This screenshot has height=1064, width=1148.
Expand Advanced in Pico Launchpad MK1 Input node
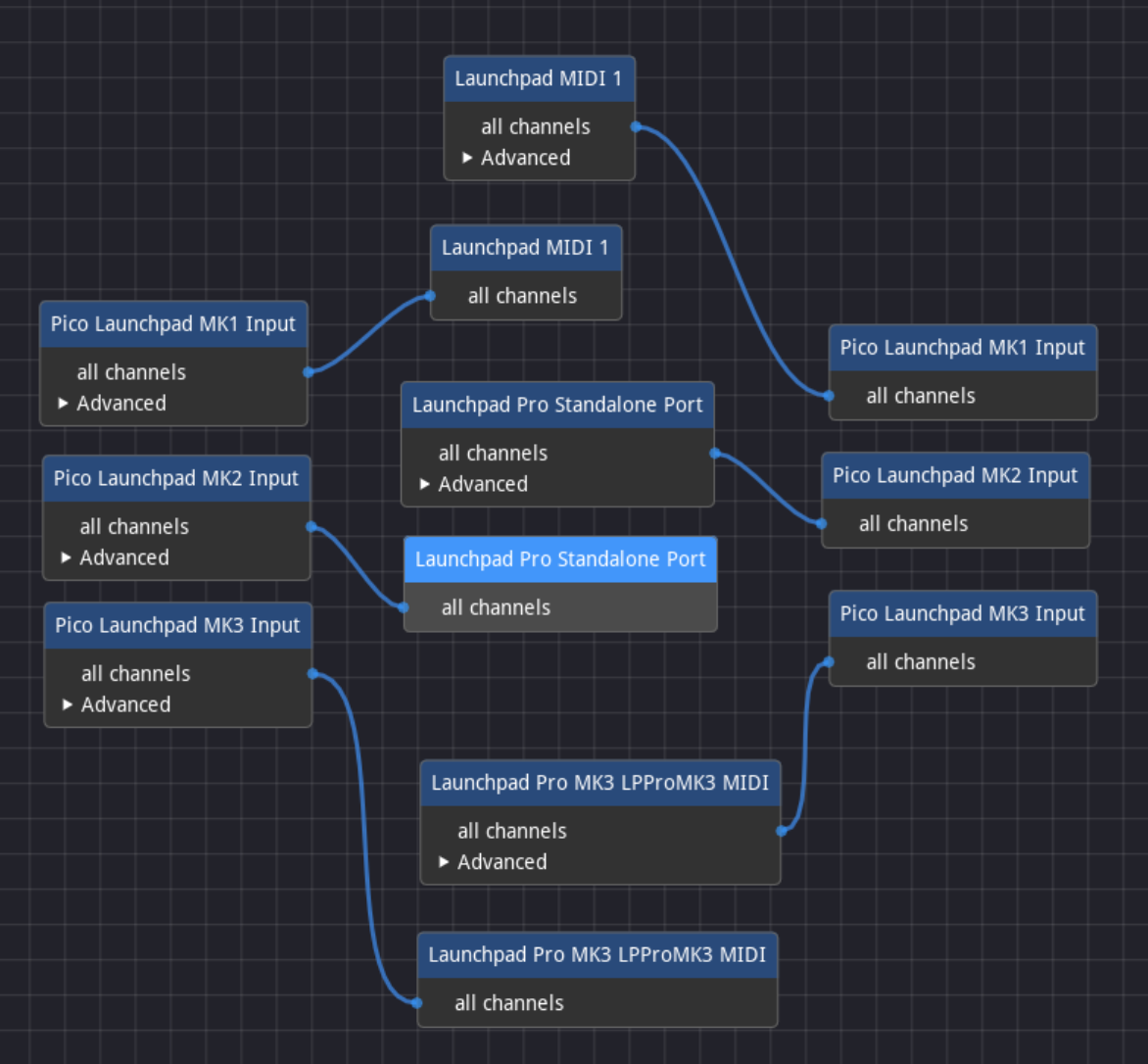(x=111, y=403)
